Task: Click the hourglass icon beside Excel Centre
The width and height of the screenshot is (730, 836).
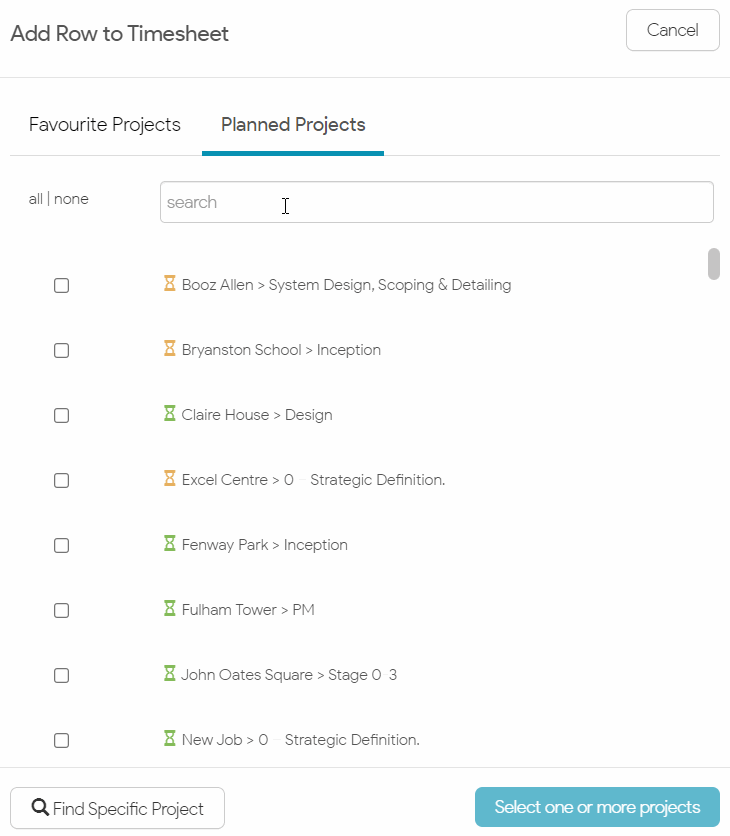Action: [170, 478]
